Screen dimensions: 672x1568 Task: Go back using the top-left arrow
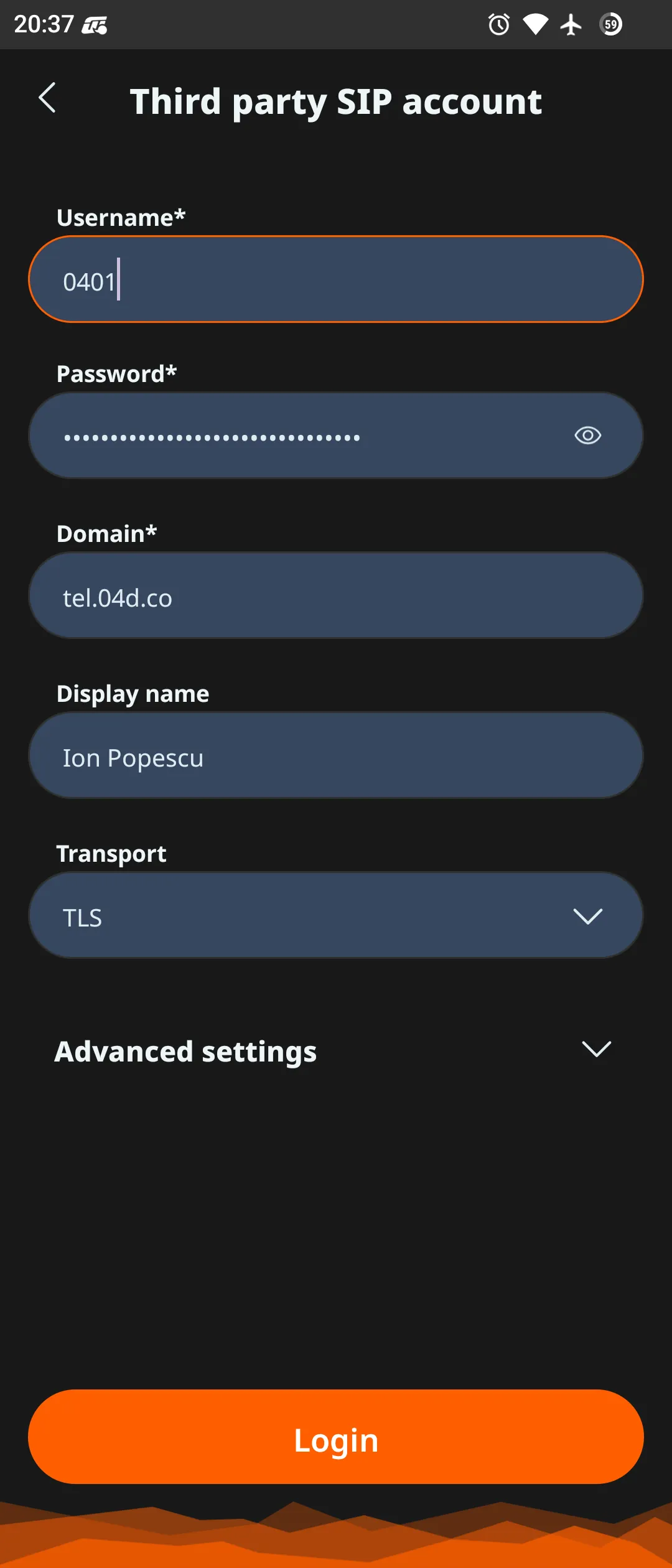click(x=47, y=98)
